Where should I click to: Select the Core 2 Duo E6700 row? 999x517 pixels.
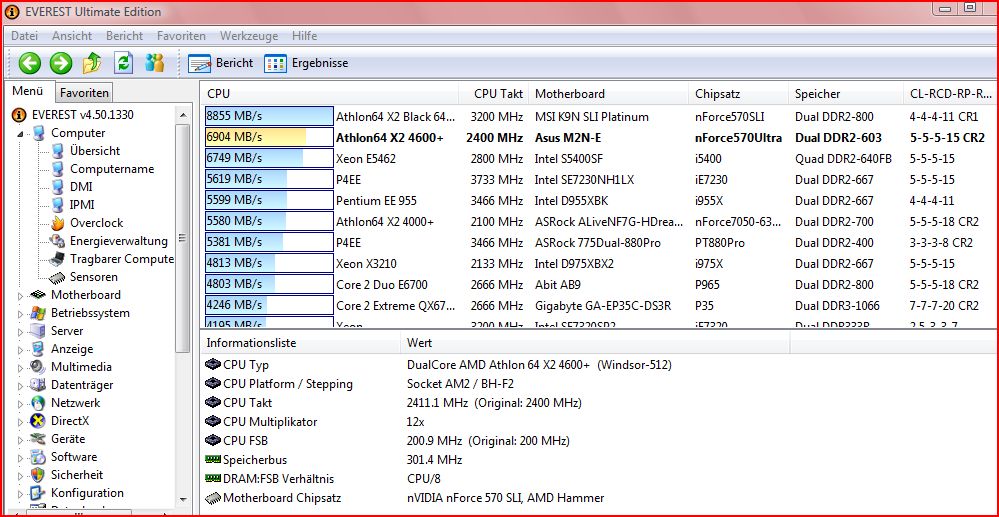tap(599, 284)
